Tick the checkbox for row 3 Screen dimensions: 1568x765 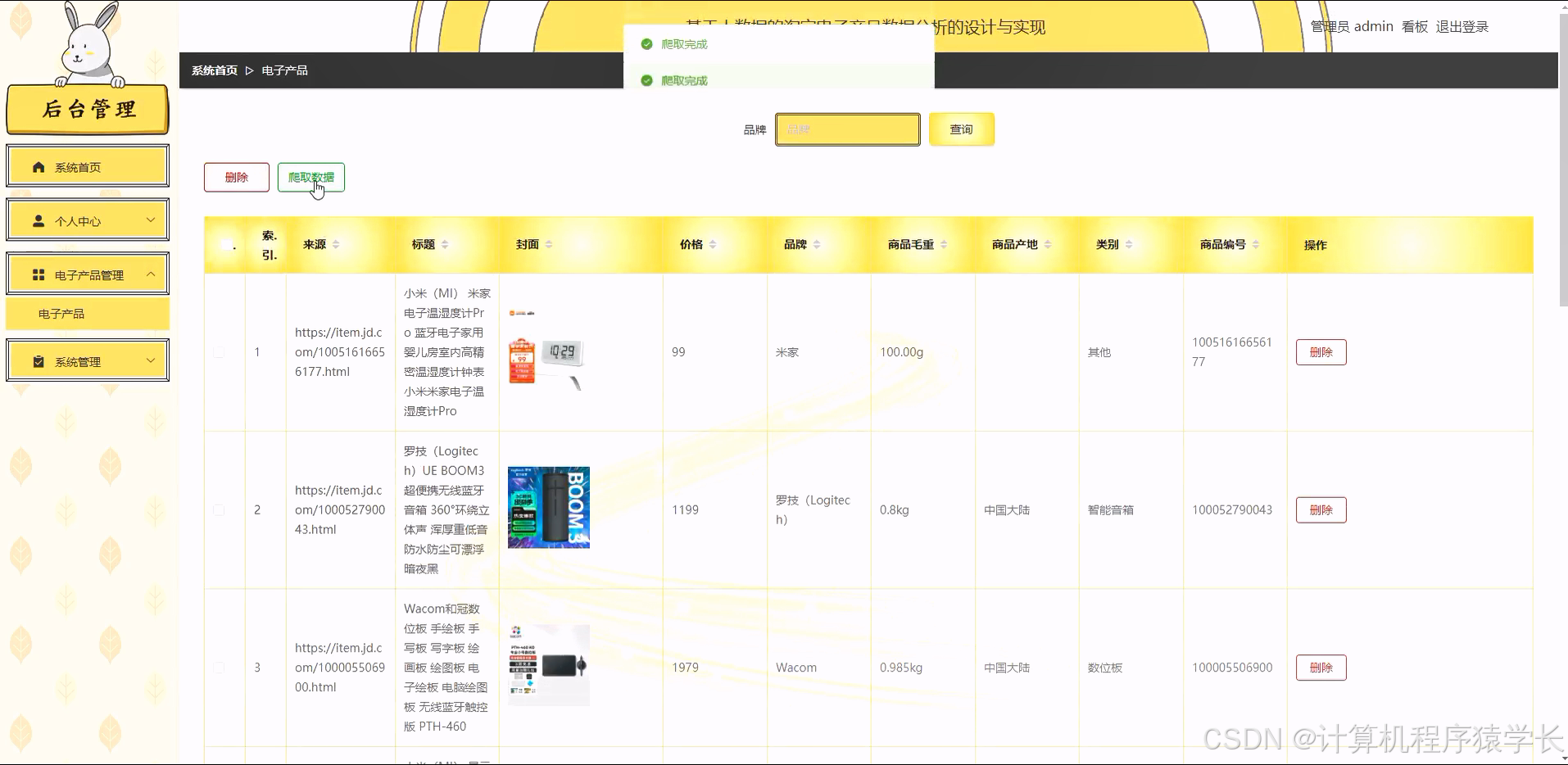[x=219, y=668]
